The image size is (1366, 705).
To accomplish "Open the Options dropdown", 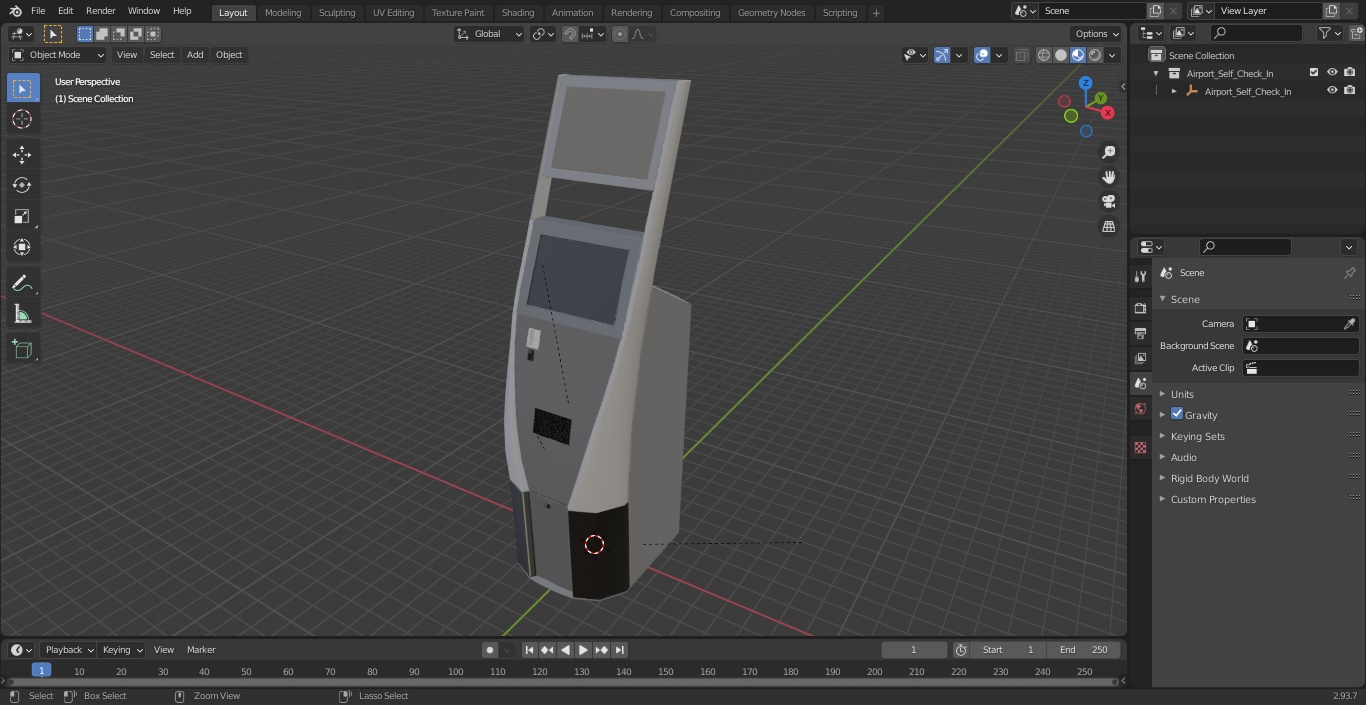I will click(x=1097, y=34).
